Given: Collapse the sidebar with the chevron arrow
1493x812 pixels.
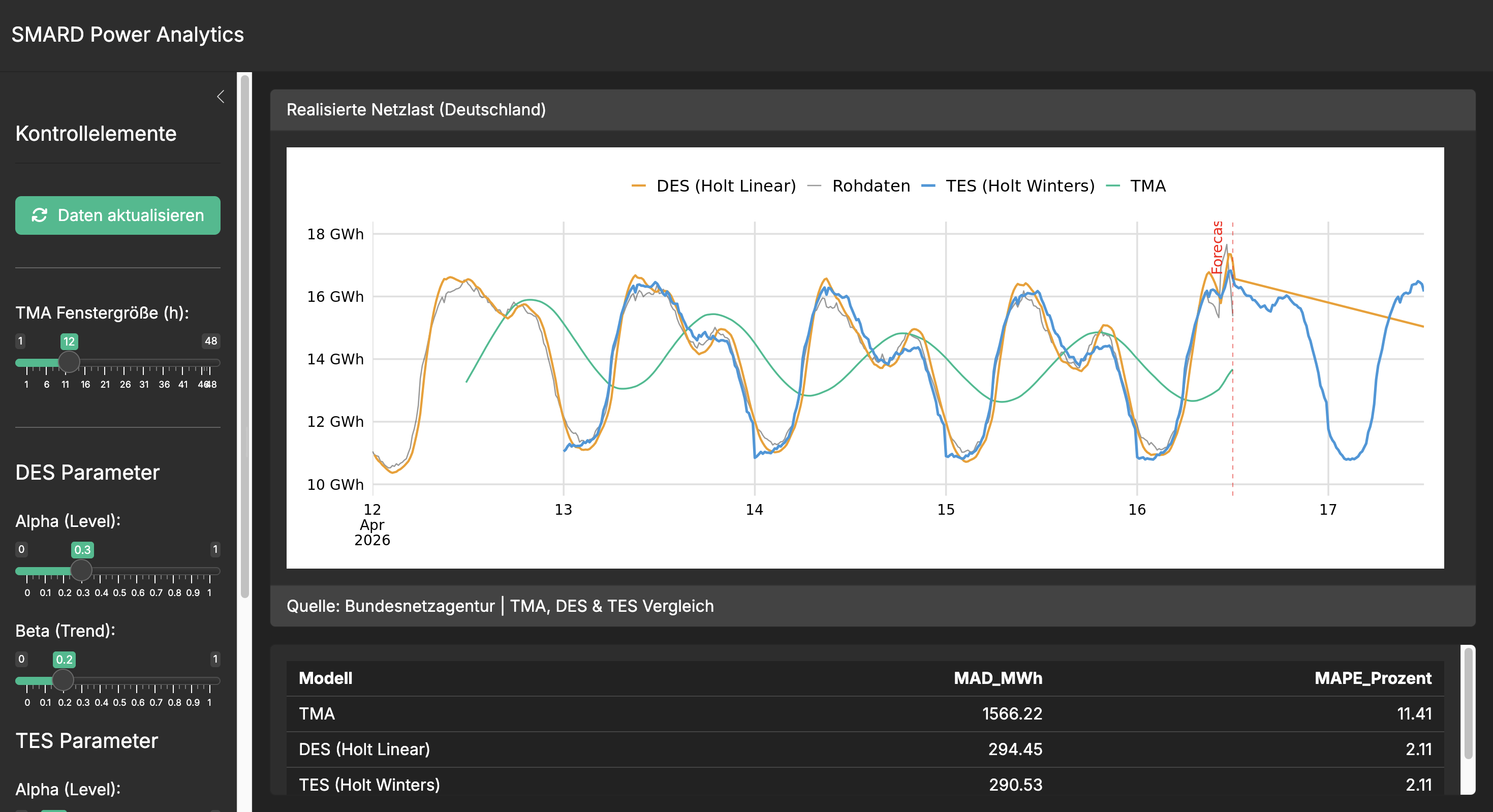Looking at the screenshot, I should click(x=220, y=97).
